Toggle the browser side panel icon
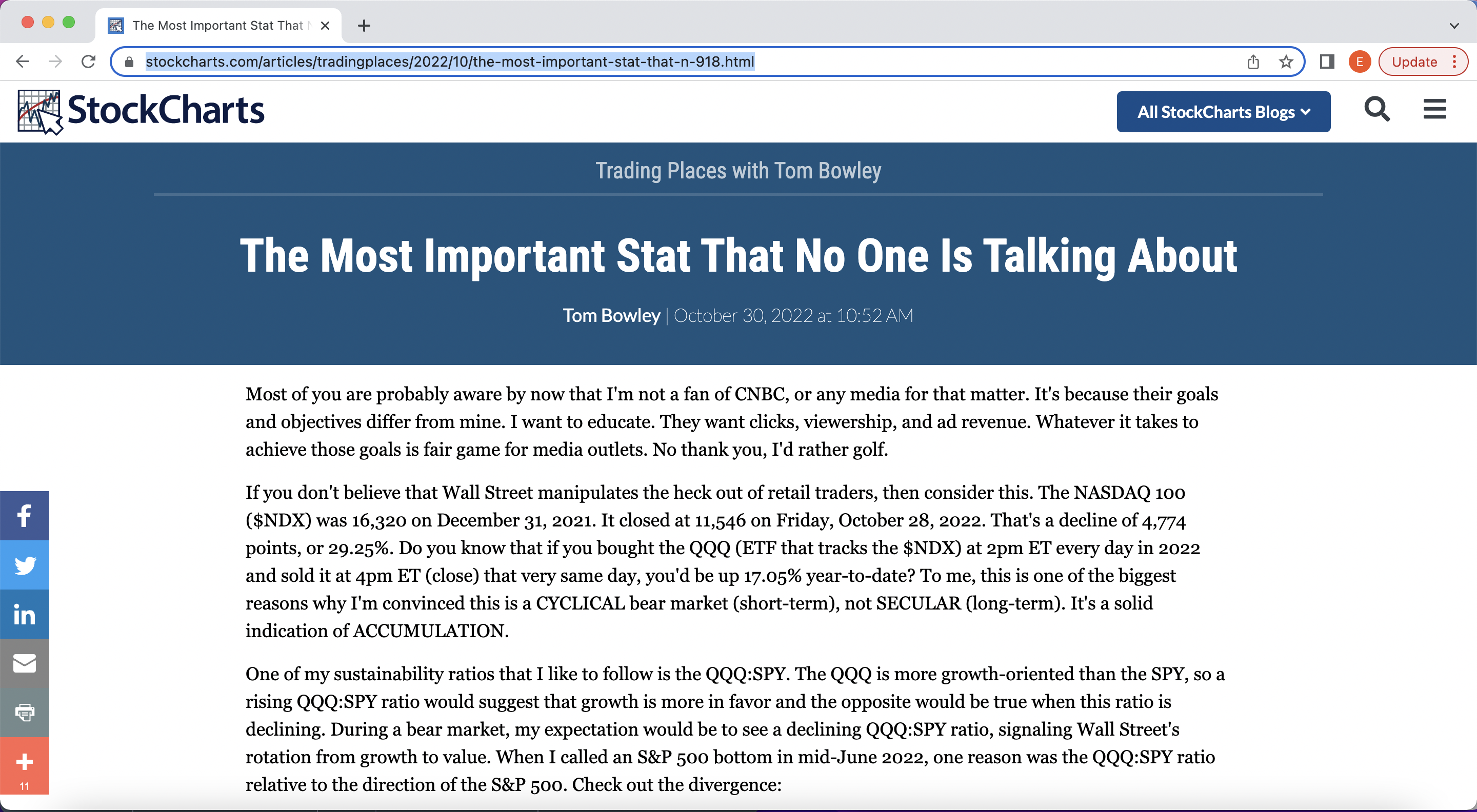Screen dimensions: 1477x812 [1327, 62]
